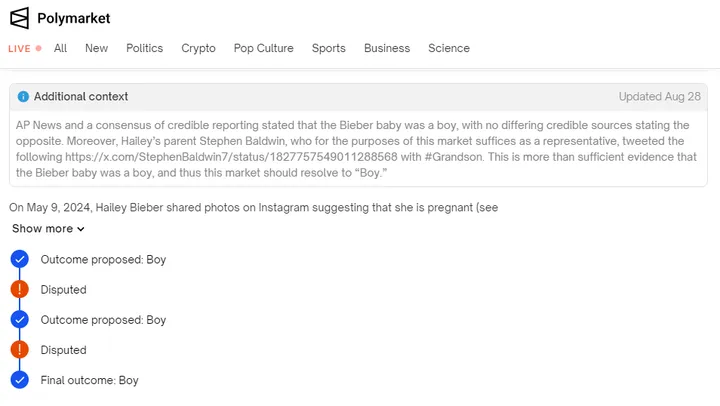The image size is (720, 406).
Task: Click the Polymarket logo icon
Action: pyautogui.click(x=19, y=18)
